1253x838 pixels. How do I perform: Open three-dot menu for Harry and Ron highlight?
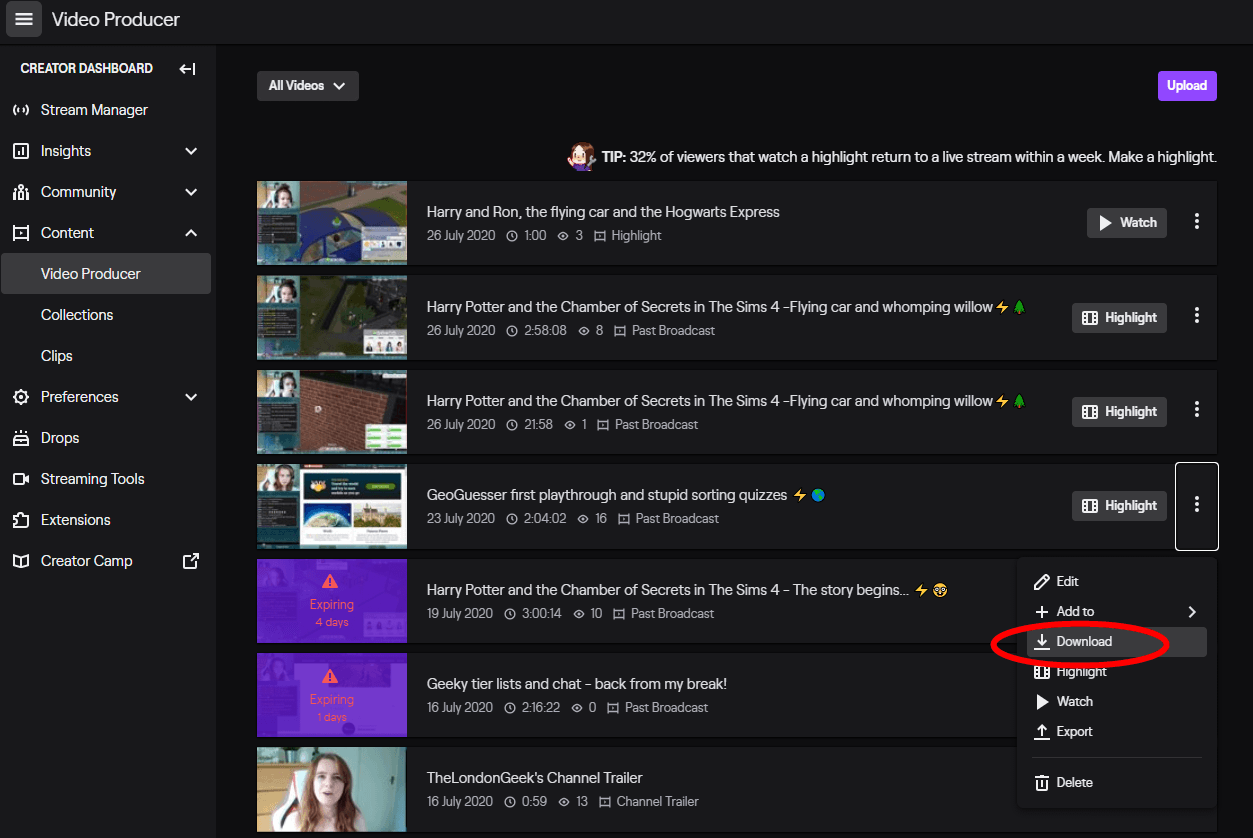(1197, 222)
